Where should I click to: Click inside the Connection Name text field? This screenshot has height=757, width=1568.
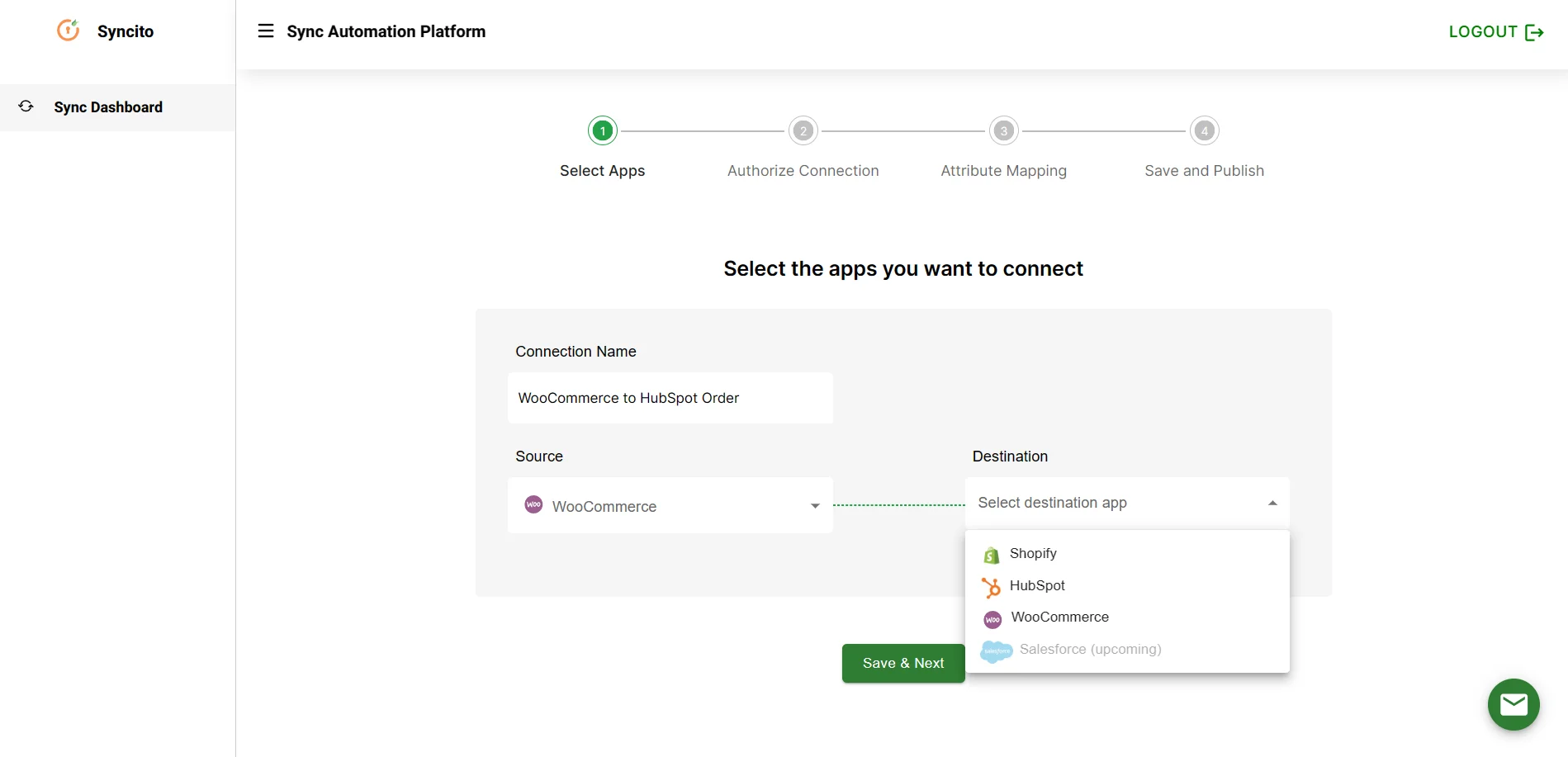click(670, 398)
